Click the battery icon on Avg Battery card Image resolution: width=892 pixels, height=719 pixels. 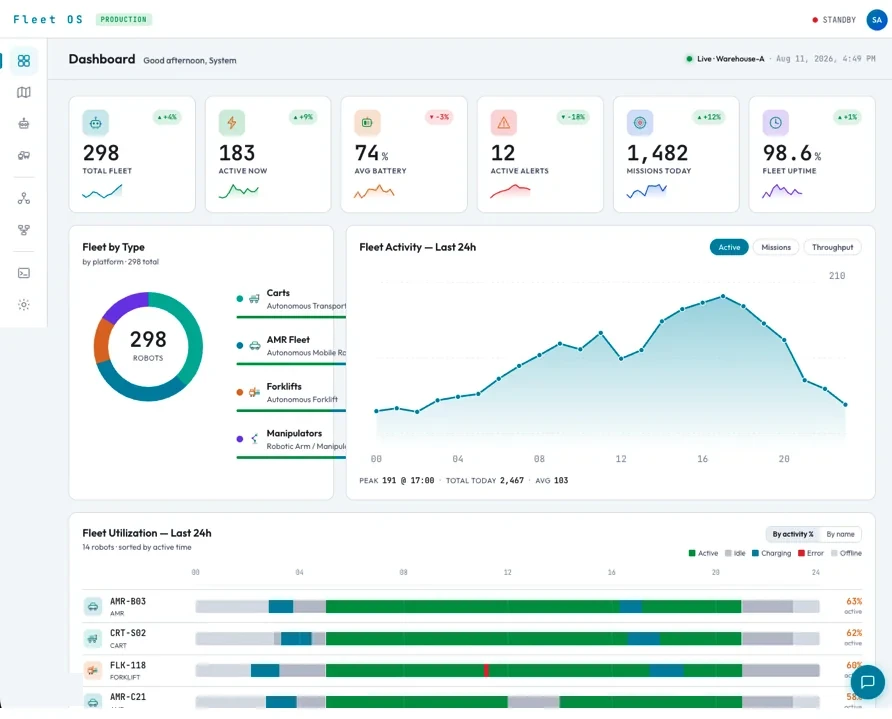(367, 123)
